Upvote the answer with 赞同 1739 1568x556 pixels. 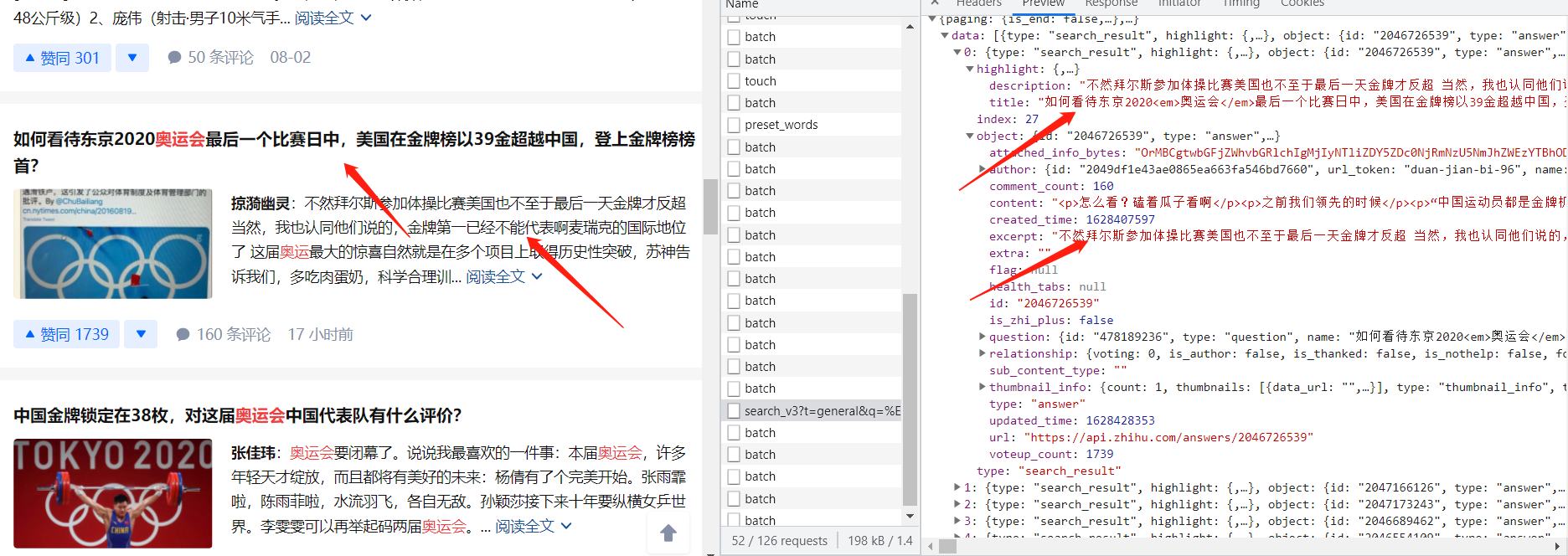click(66, 334)
